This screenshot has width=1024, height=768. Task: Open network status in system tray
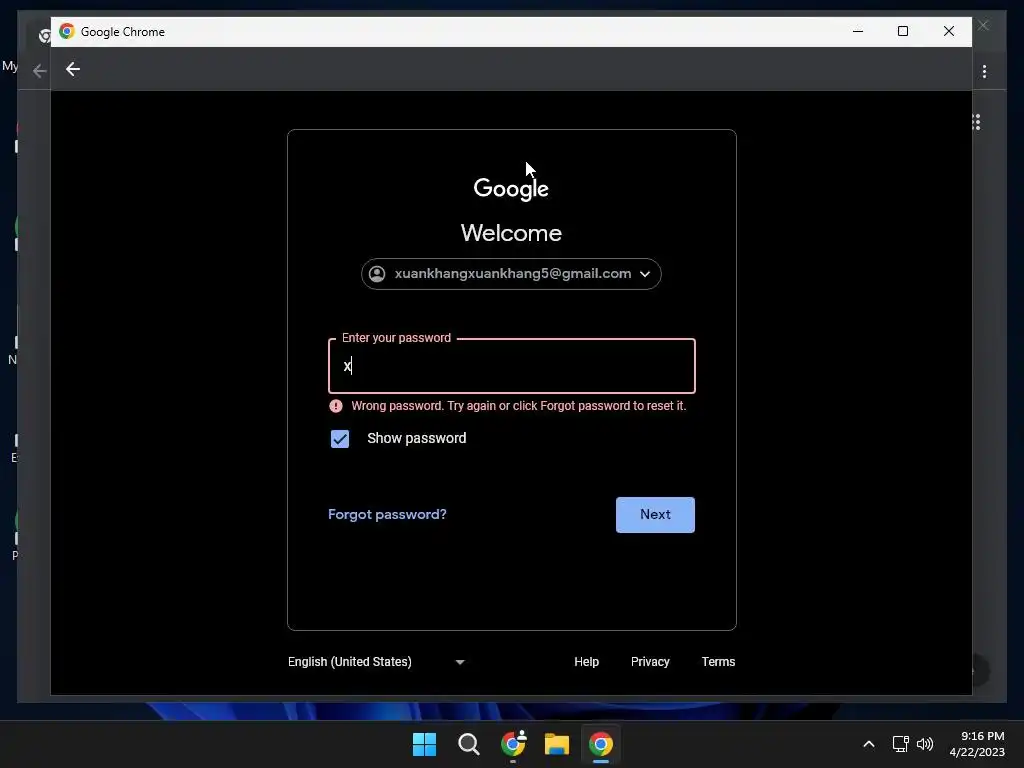coord(901,744)
